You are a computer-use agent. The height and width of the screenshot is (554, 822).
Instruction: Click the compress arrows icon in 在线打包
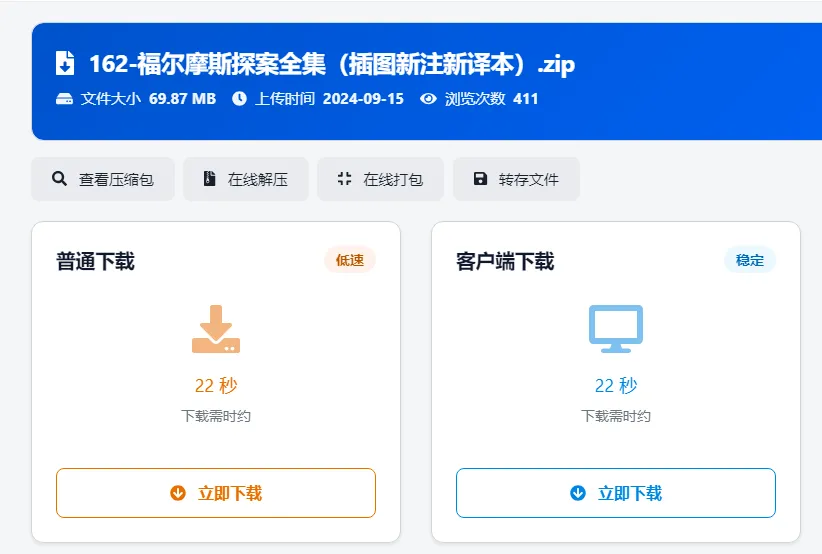pyautogui.click(x=344, y=179)
